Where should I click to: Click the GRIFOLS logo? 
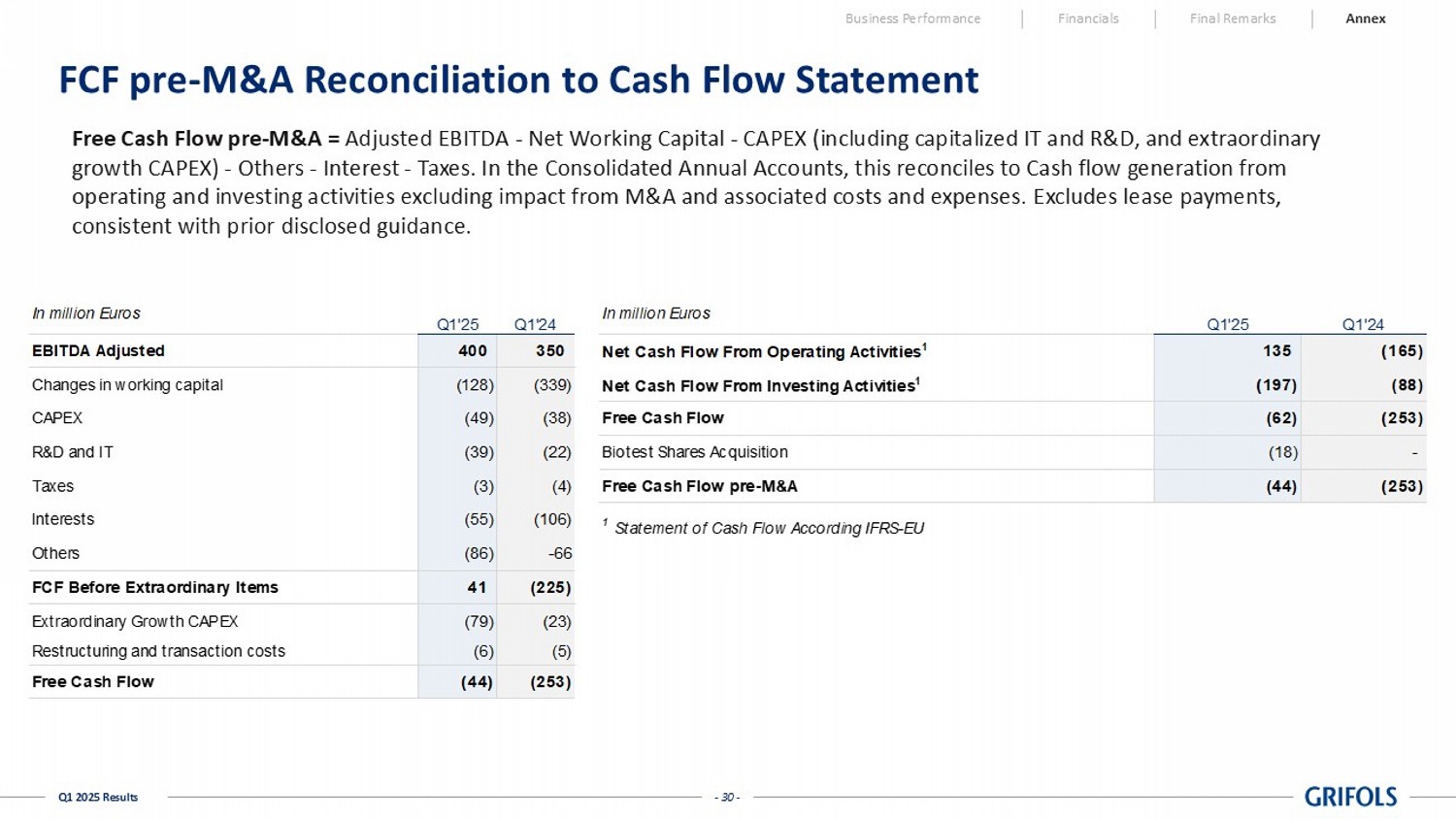point(1350,797)
